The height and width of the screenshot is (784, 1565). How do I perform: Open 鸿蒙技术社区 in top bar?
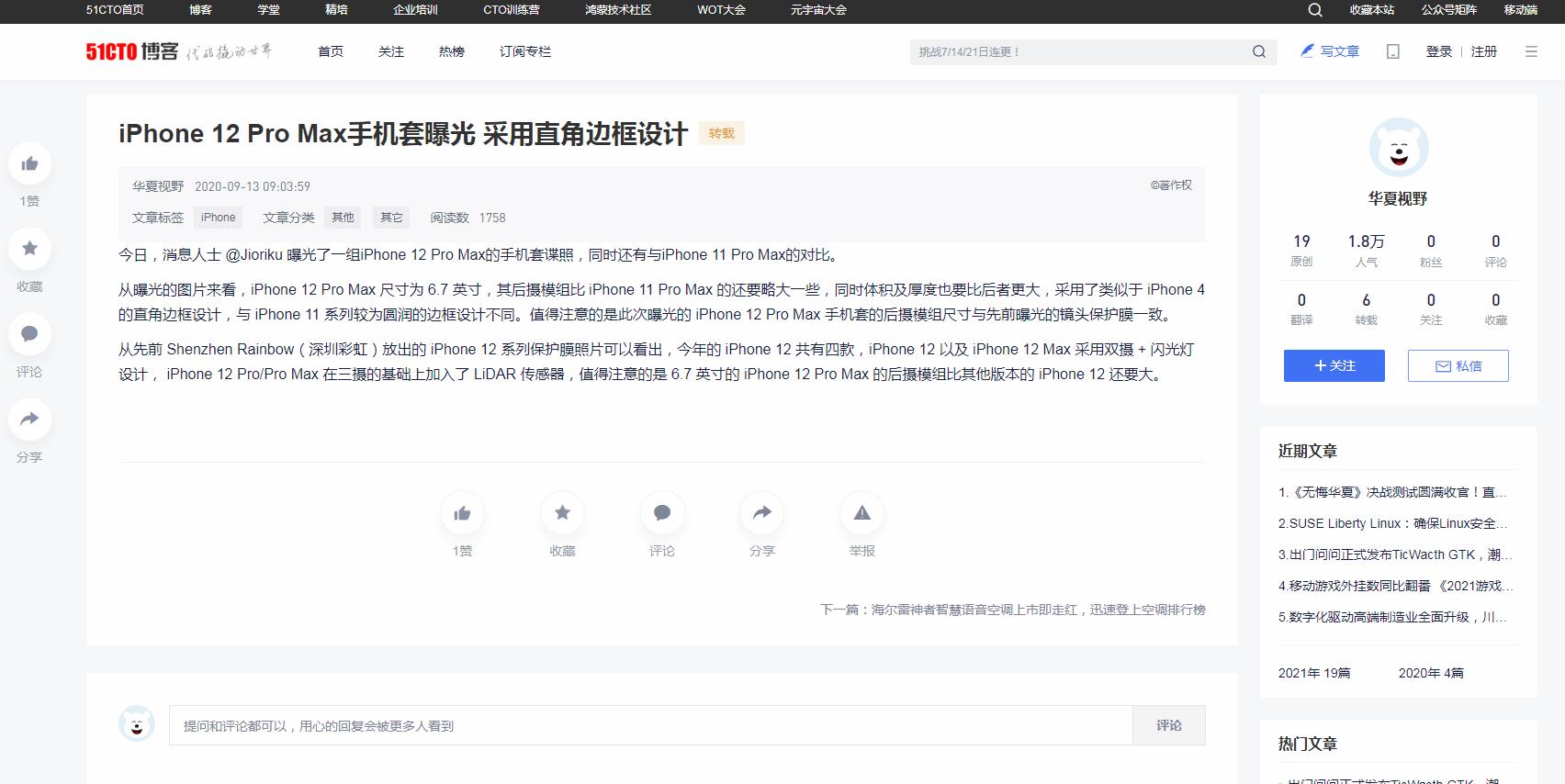[618, 10]
